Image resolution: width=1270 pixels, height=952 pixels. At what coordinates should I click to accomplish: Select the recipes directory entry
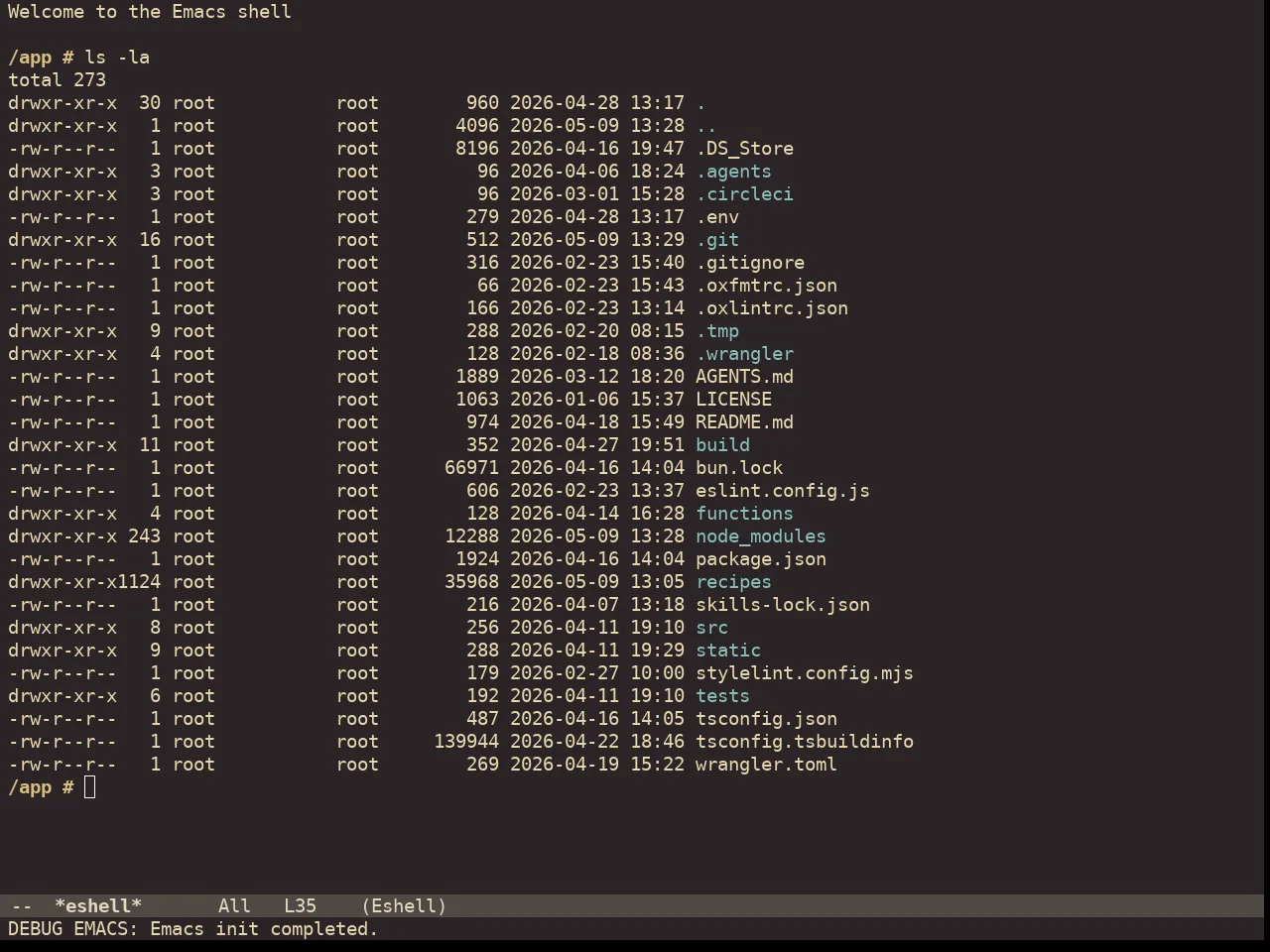(733, 582)
